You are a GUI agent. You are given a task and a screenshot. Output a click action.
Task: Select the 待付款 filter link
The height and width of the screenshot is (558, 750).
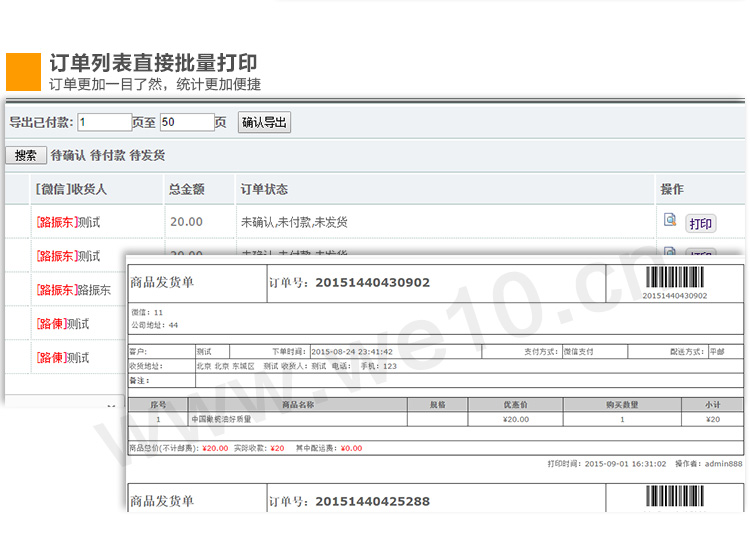(x=107, y=155)
